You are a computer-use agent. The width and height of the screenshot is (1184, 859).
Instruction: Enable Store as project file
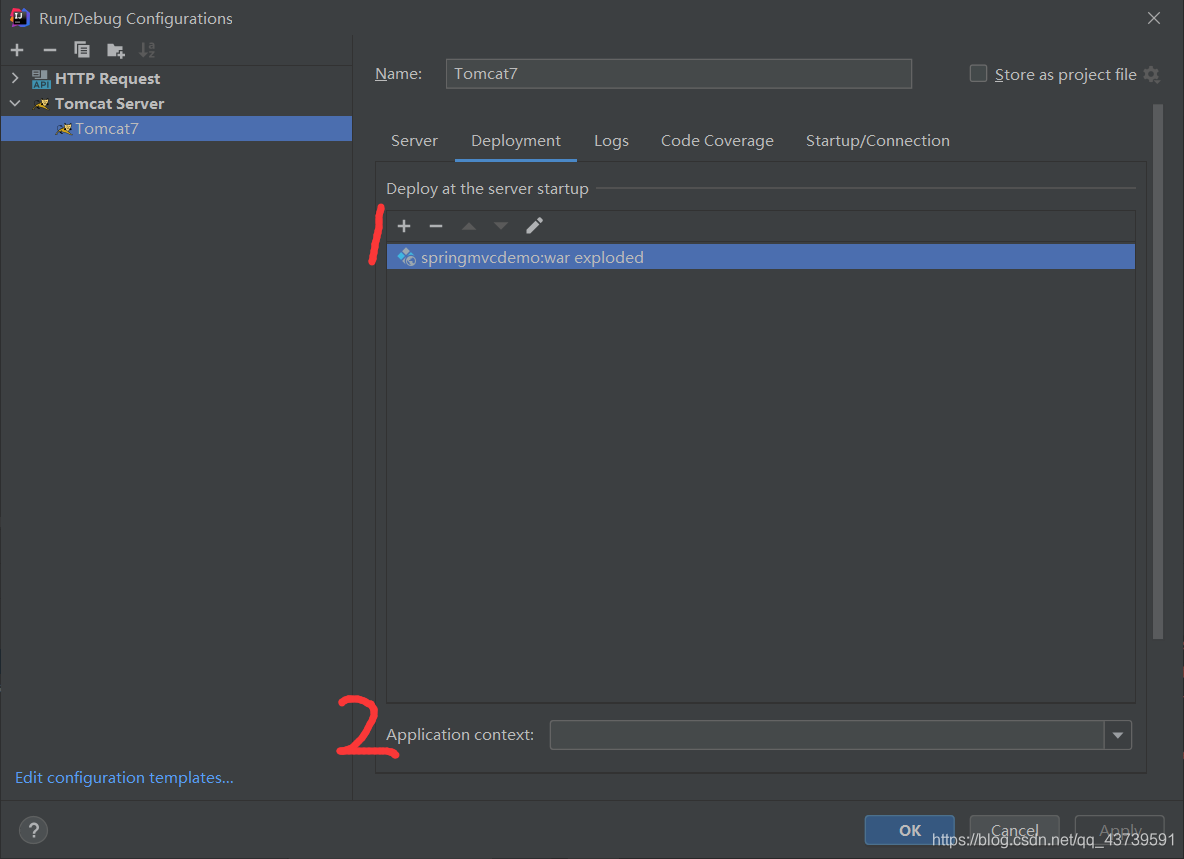click(977, 73)
